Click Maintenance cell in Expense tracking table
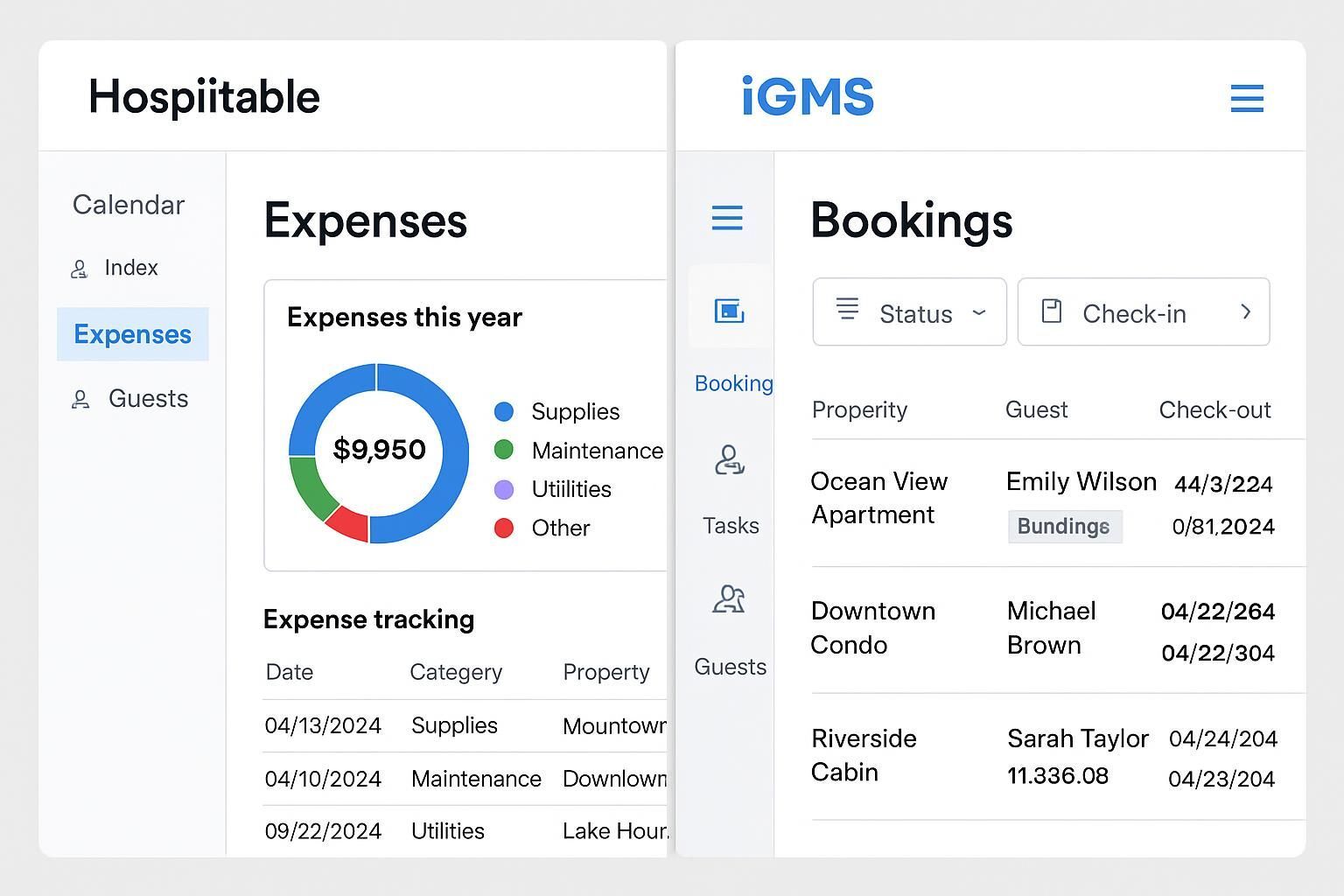 click(x=476, y=779)
